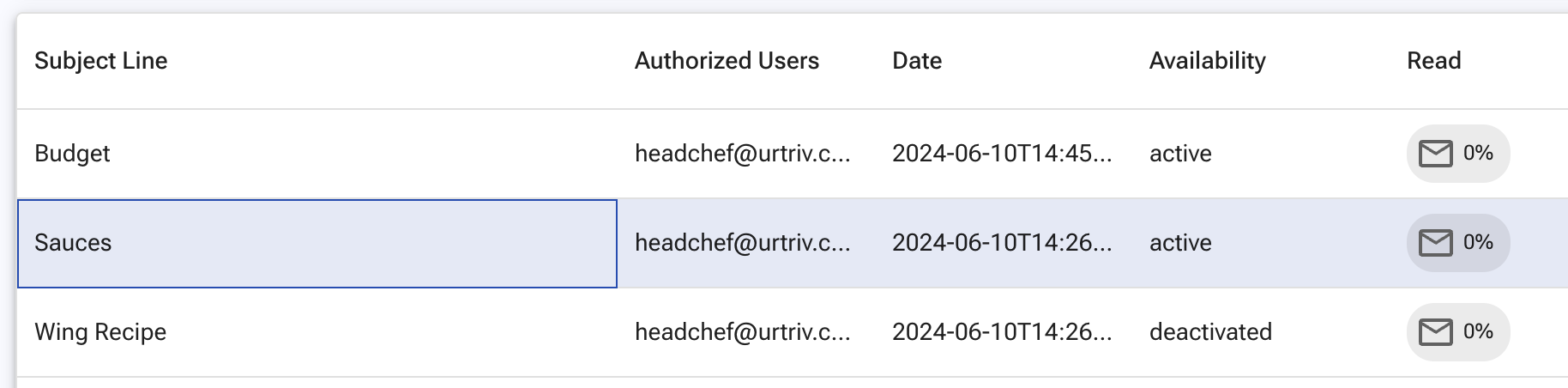
Task: Select the Sauces subject cell
Action: click(x=317, y=243)
